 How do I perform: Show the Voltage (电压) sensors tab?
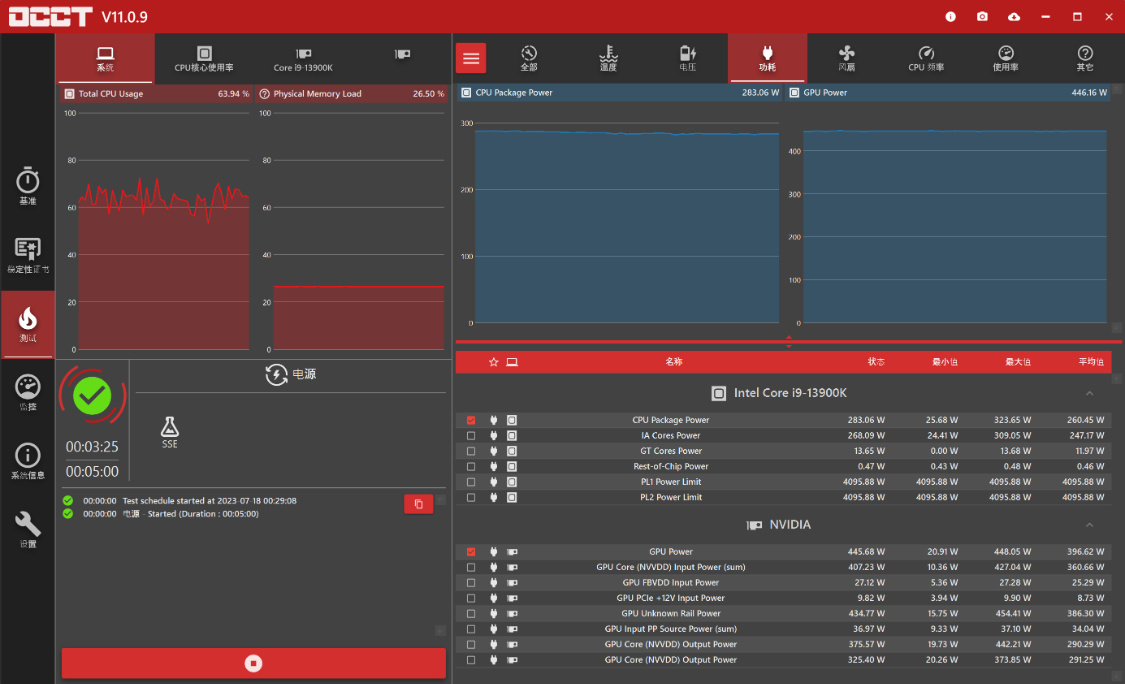[x=687, y=59]
